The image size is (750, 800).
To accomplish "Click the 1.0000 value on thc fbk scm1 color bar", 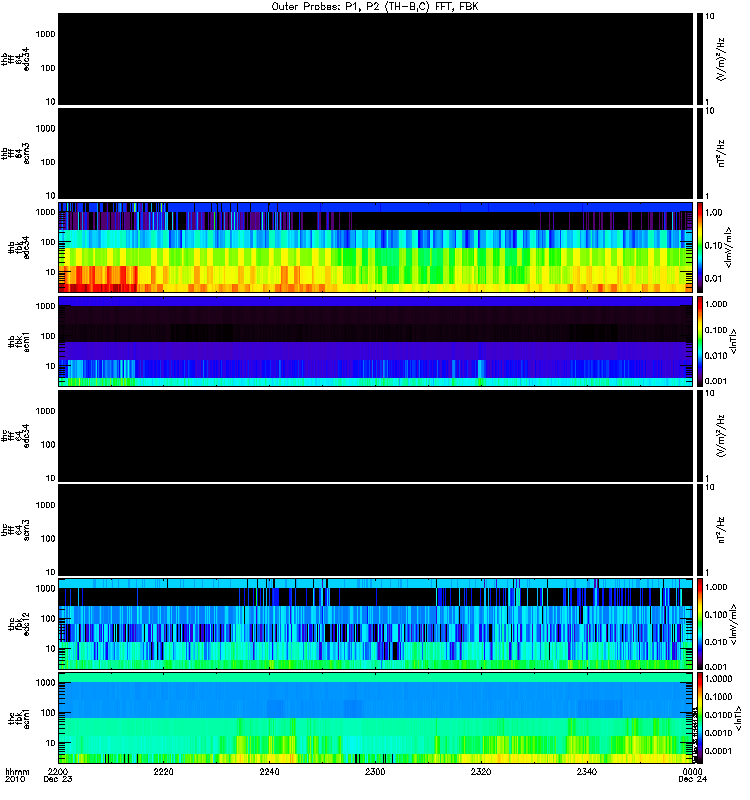I will click(718, 679).
